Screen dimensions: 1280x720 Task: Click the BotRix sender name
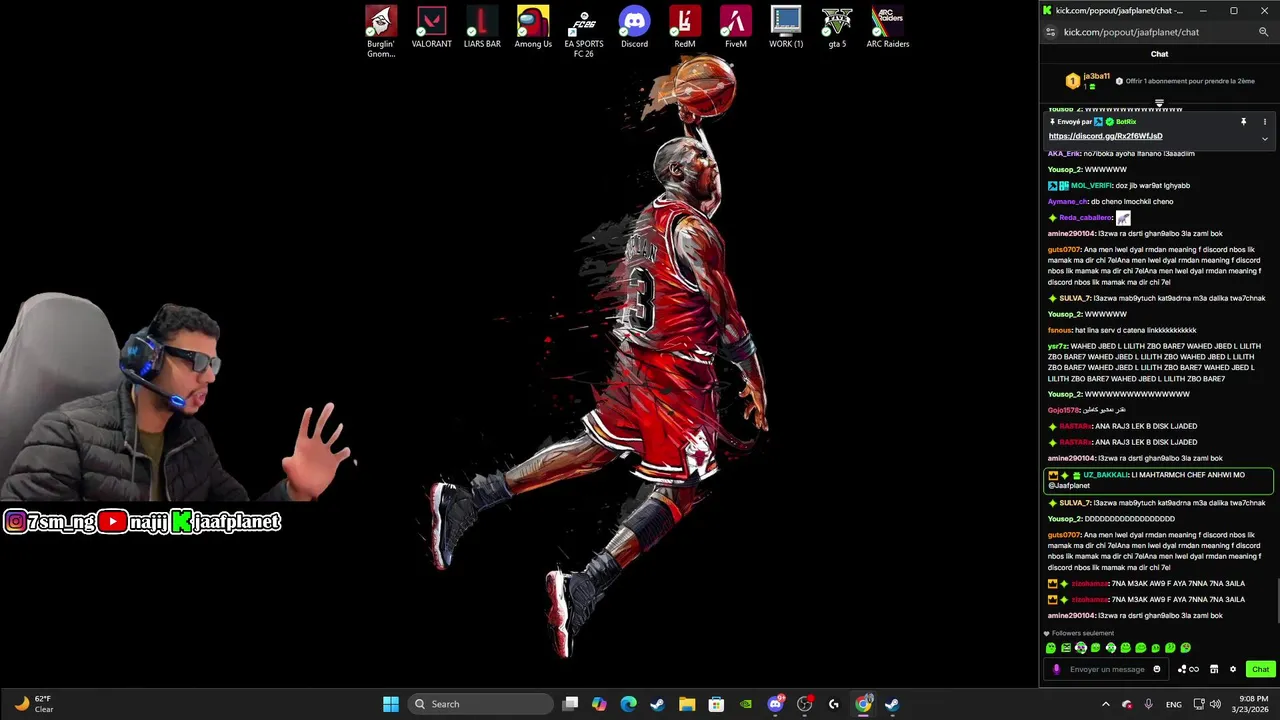pos(1126,122)
